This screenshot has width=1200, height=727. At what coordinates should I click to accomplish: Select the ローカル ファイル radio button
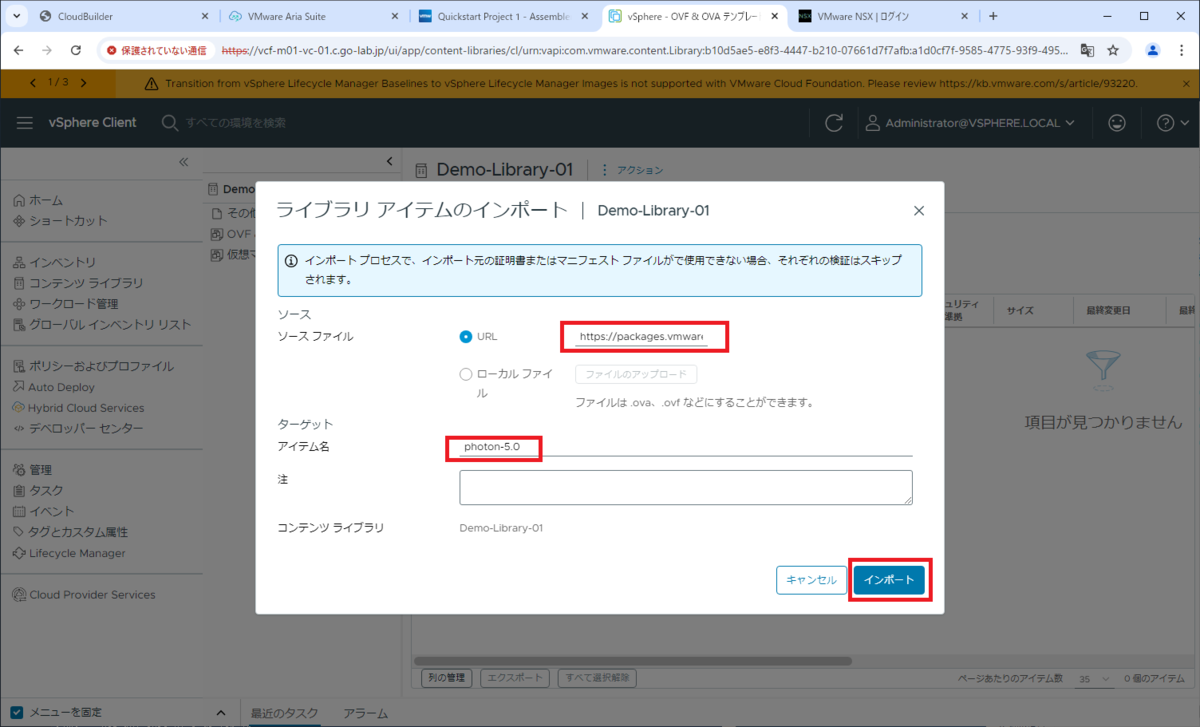(466, 375)
